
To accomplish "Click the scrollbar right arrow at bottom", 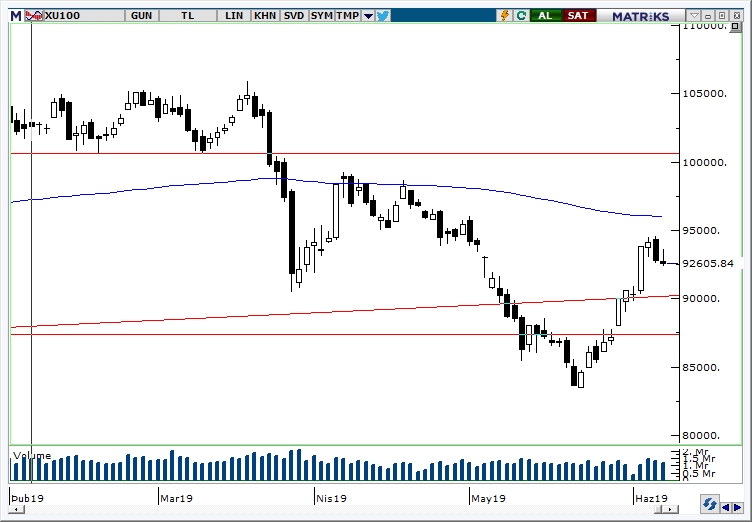I will [672, 510].
